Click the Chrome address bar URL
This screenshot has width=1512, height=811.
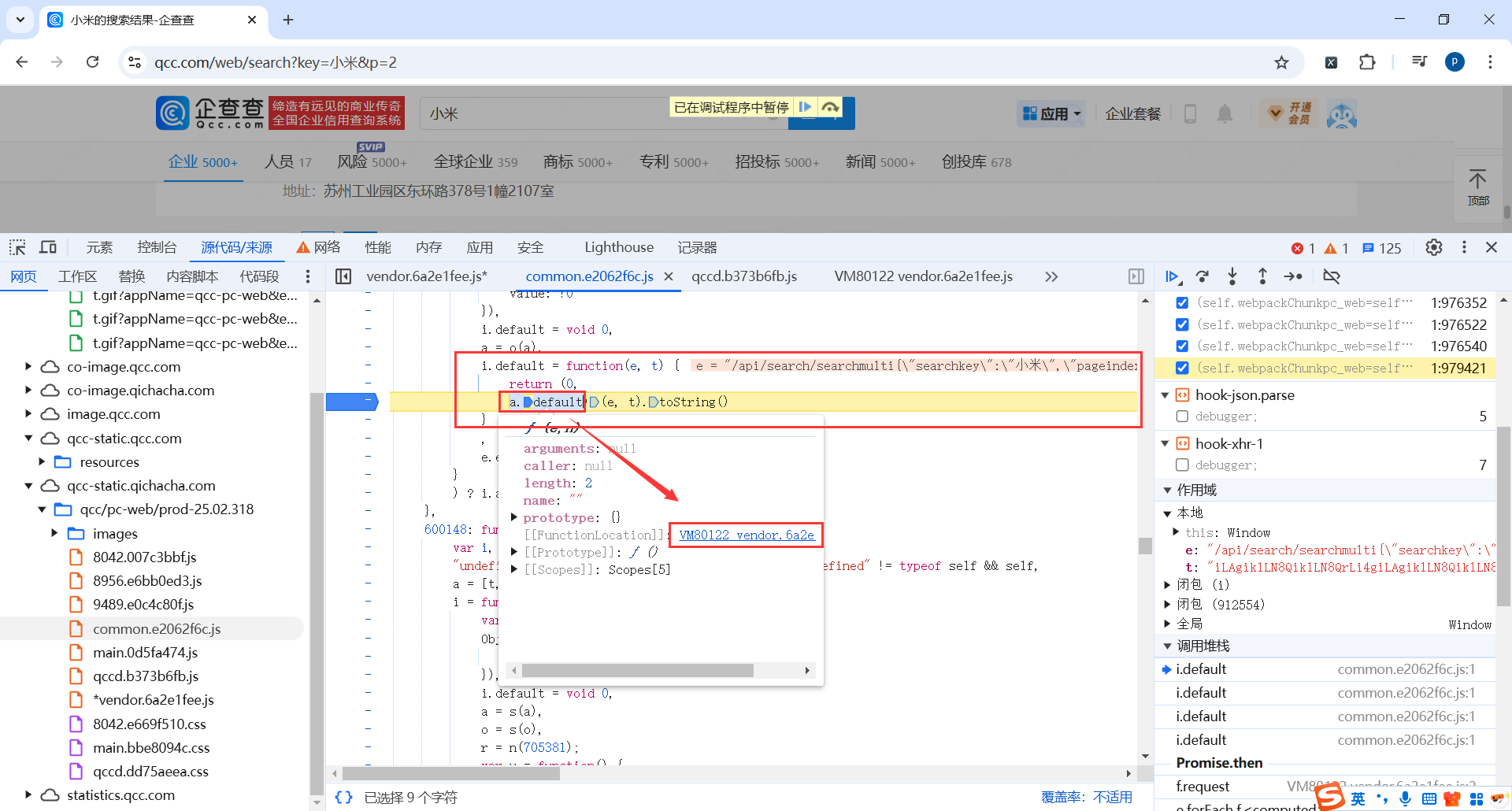[276, 62]
